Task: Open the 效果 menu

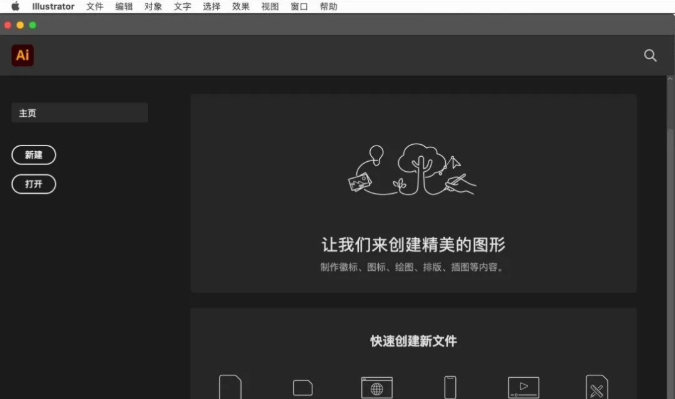Action: coord(241,6)
